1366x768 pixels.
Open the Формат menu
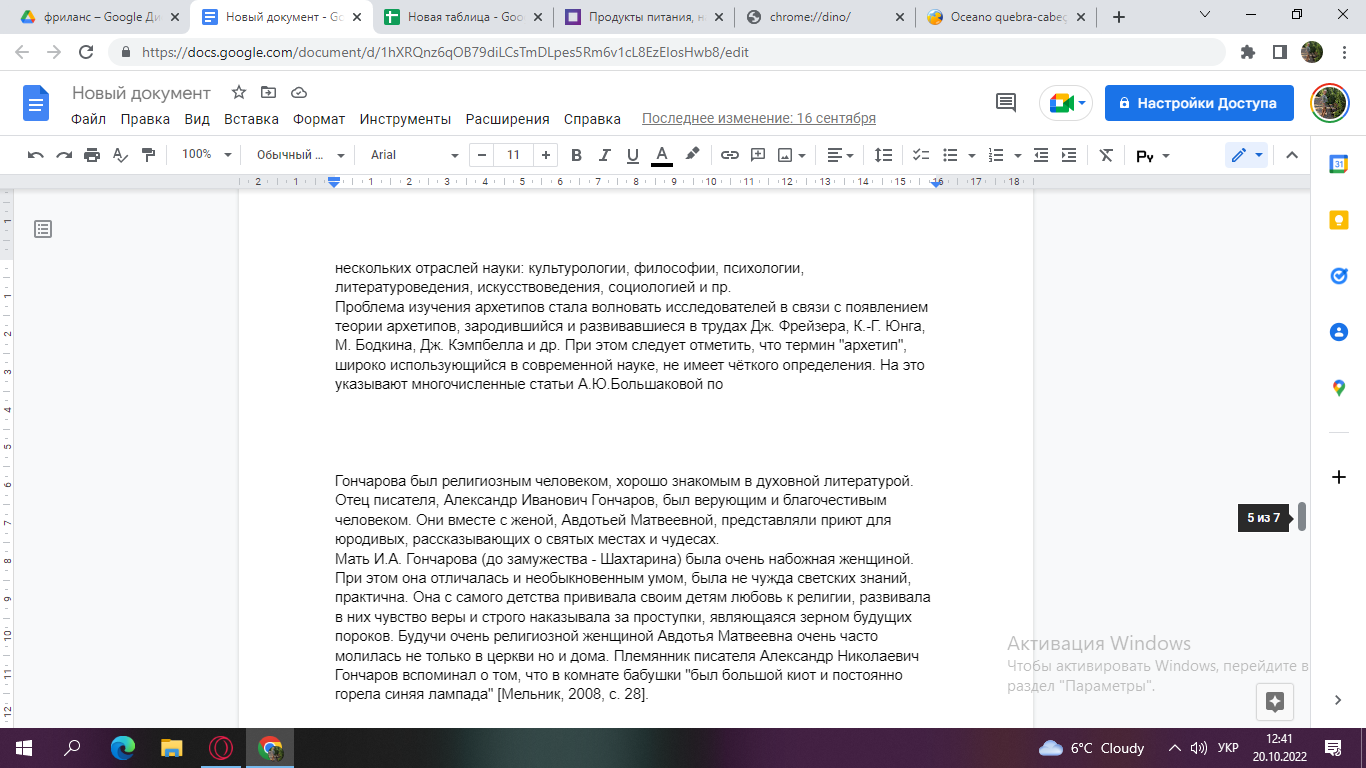pos(319,119)
